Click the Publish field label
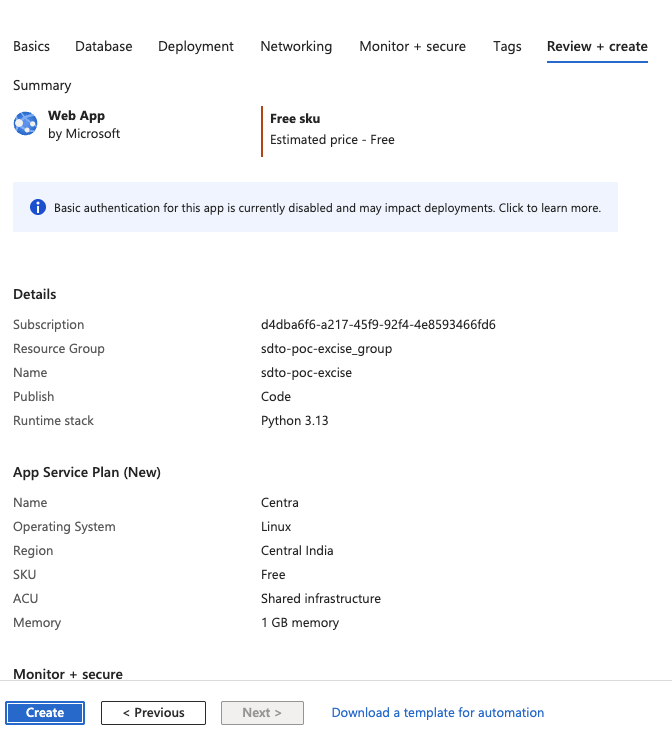Viewport: 672px width, 734px height. [34, 396]
